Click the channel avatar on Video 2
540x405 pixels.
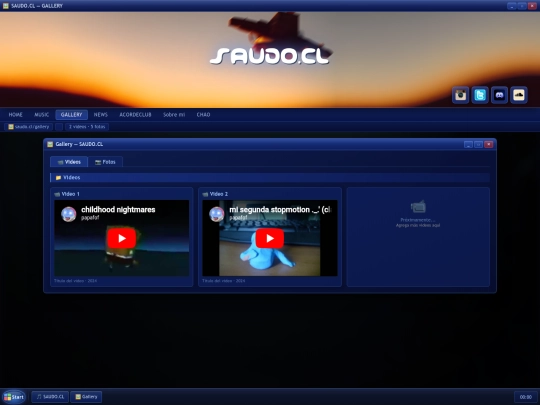[217, 214]
